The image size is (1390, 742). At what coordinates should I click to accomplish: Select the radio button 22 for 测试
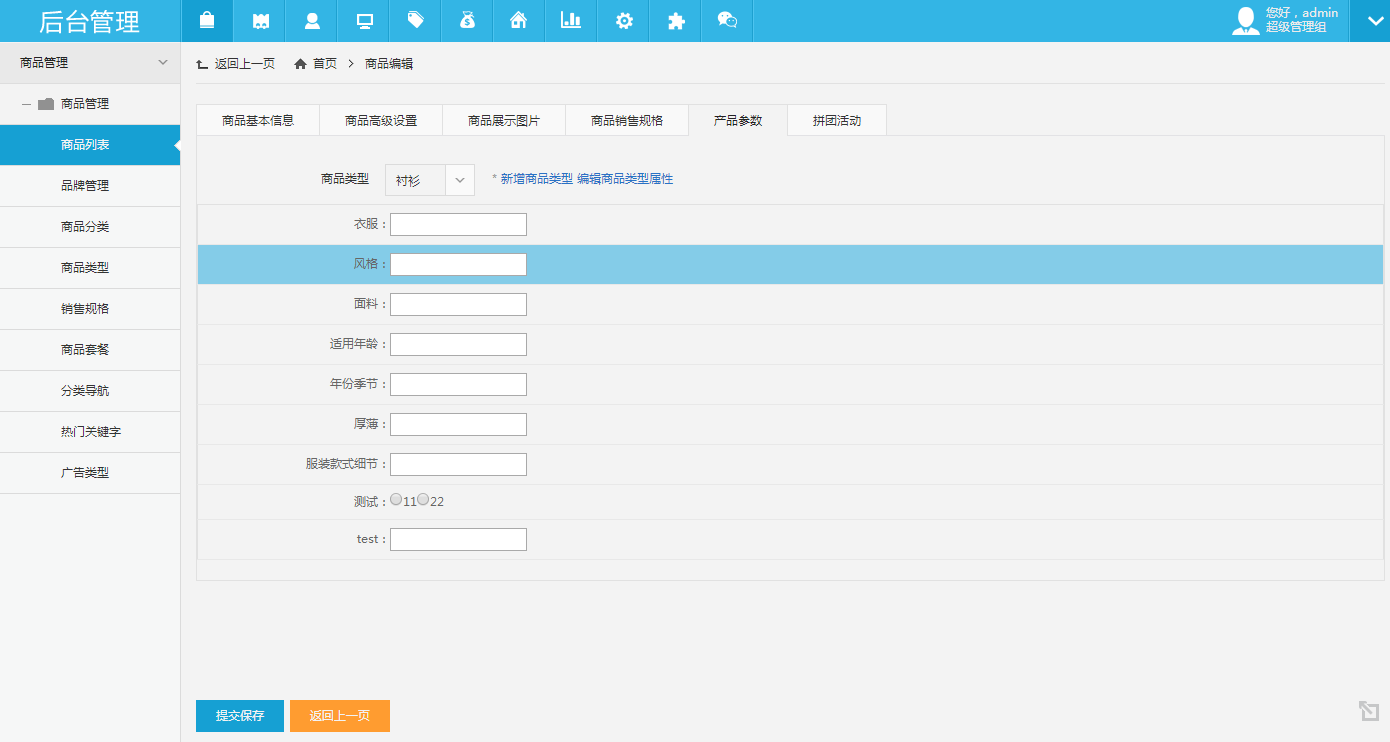pyautogui.click(x=423, y=500)
